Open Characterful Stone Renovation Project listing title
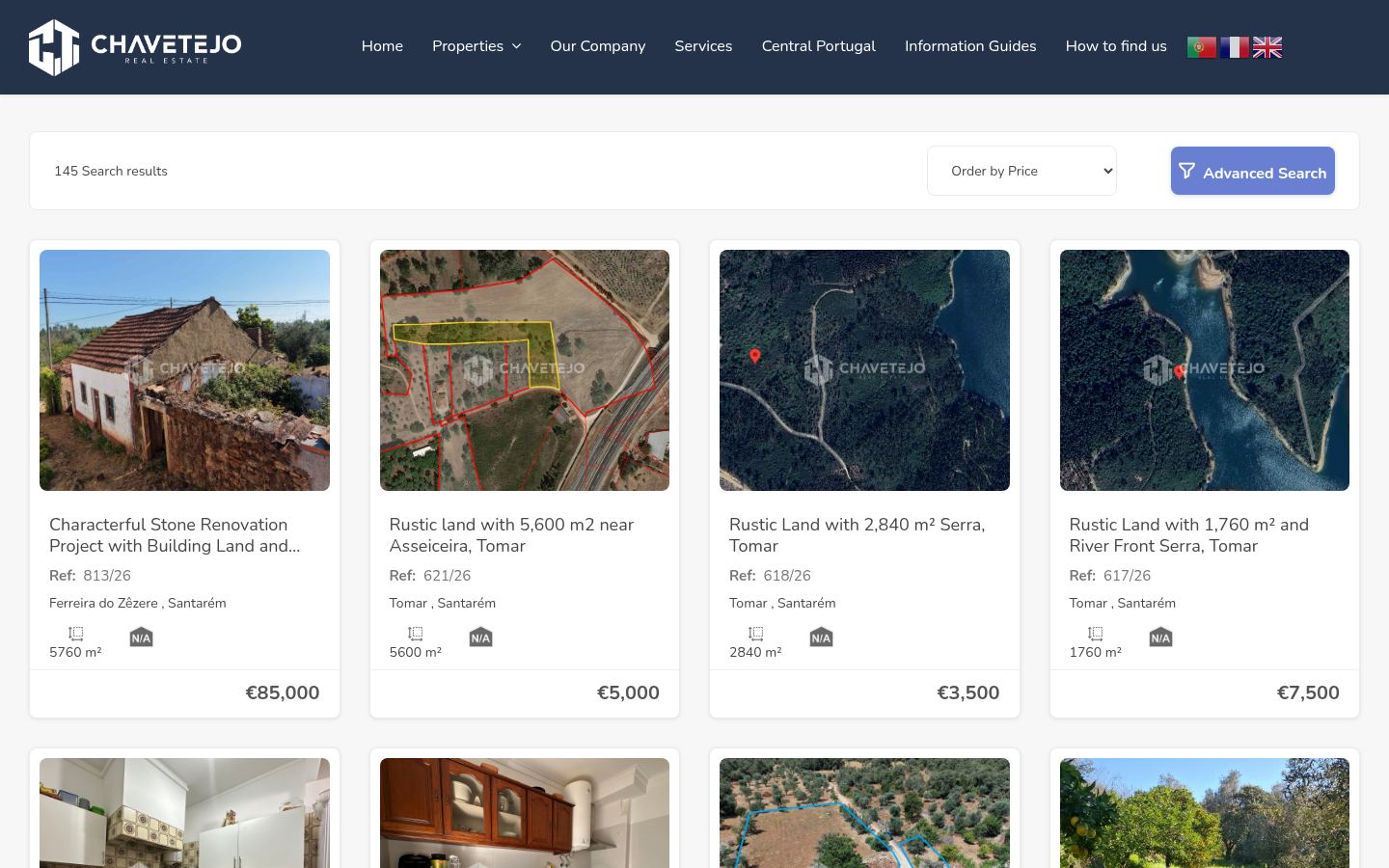 tap(175, 535)
